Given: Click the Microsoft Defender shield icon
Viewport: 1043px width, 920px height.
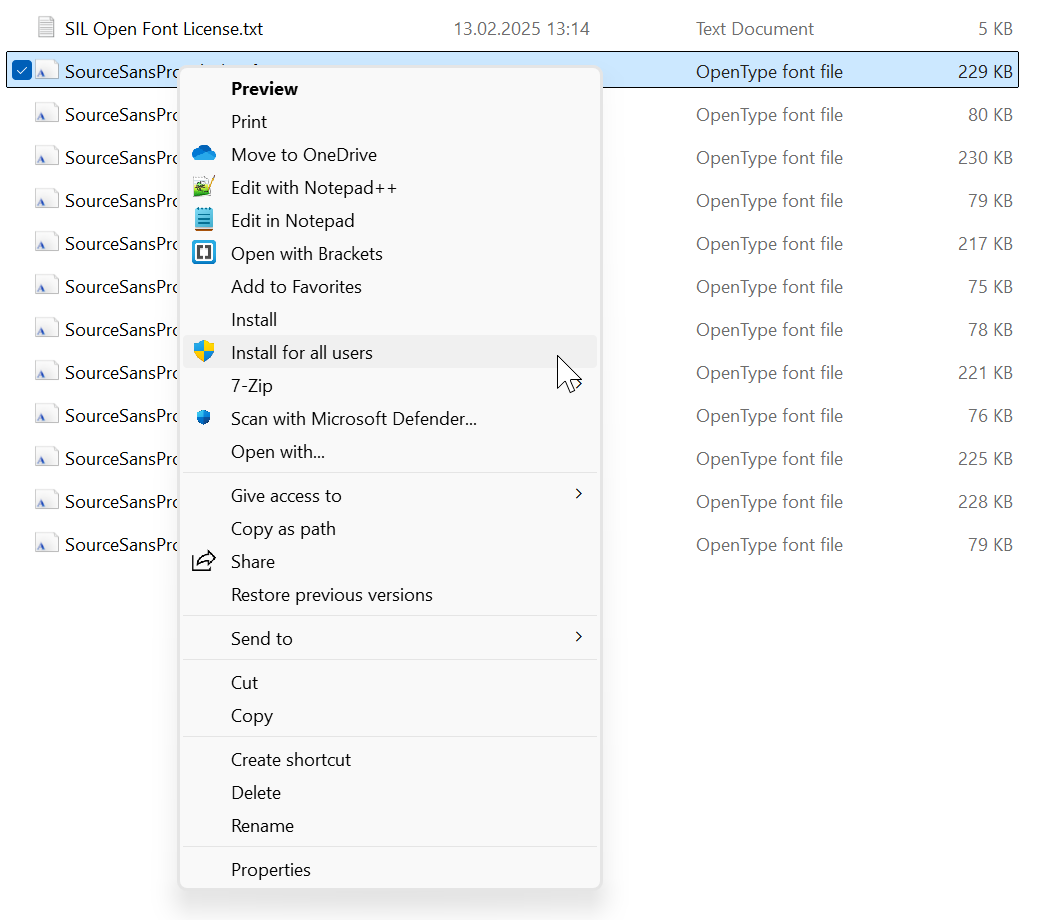Looking at the screenshot, I should pos(204,417).
